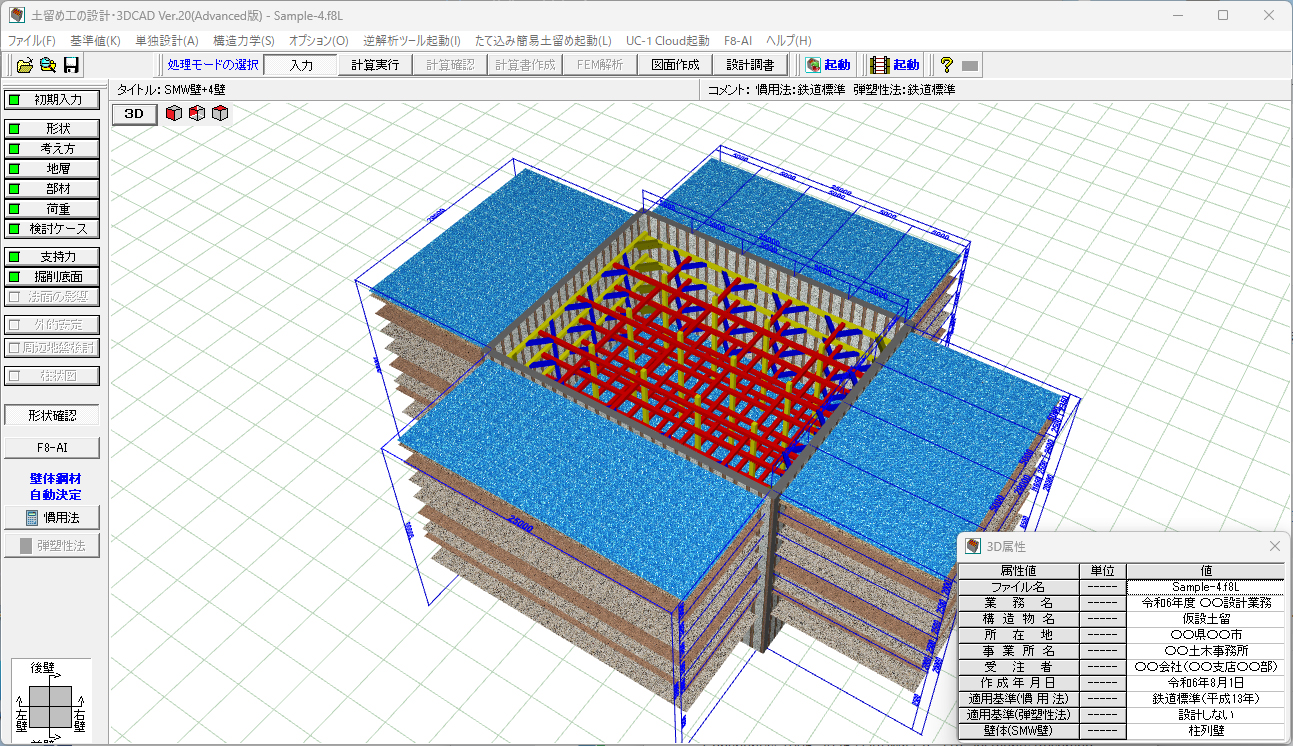This screenshot has height=746, width=1293.
Task: Click the second red cube view icon
Action: pyautogui.click(x=197, y=114)
